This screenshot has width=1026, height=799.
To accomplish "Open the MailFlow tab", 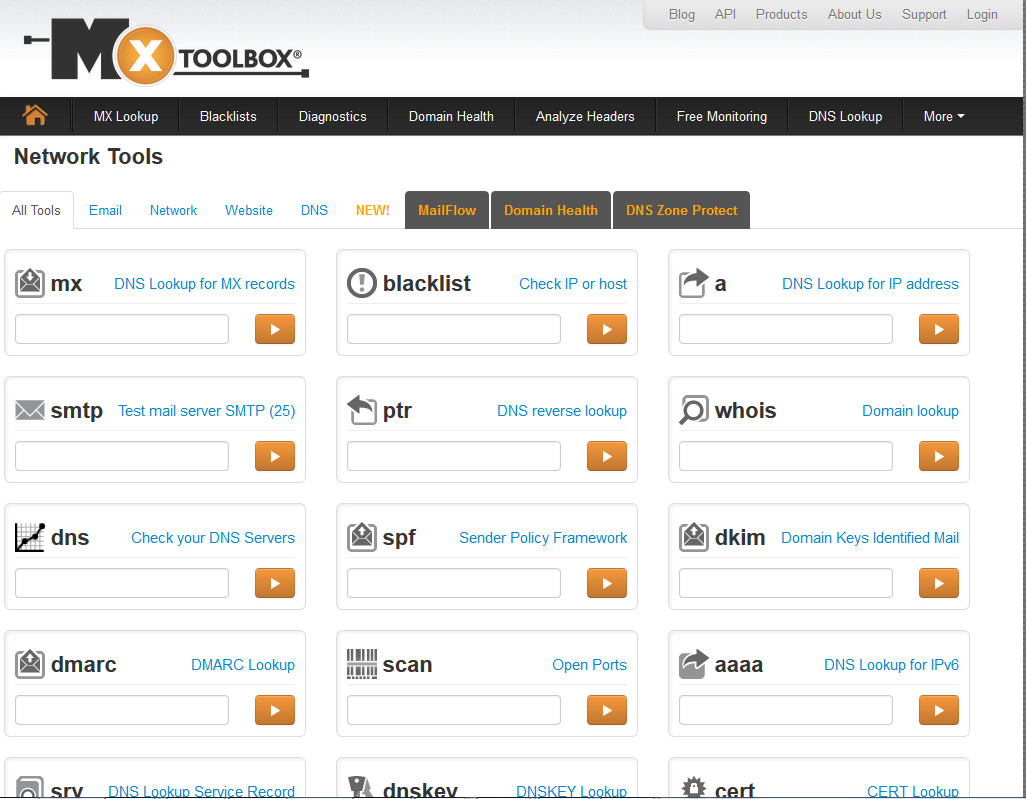I will pyautogui.click(x=446, y=210).
